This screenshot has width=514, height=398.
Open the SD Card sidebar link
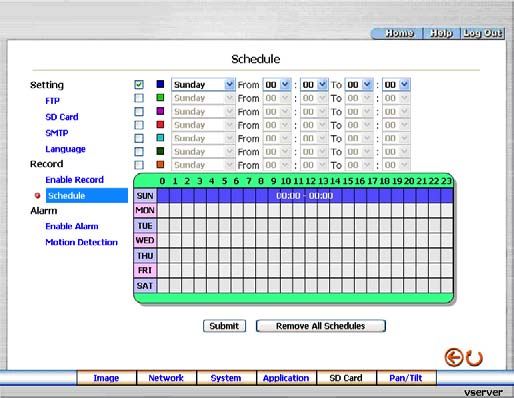(62, 117)
